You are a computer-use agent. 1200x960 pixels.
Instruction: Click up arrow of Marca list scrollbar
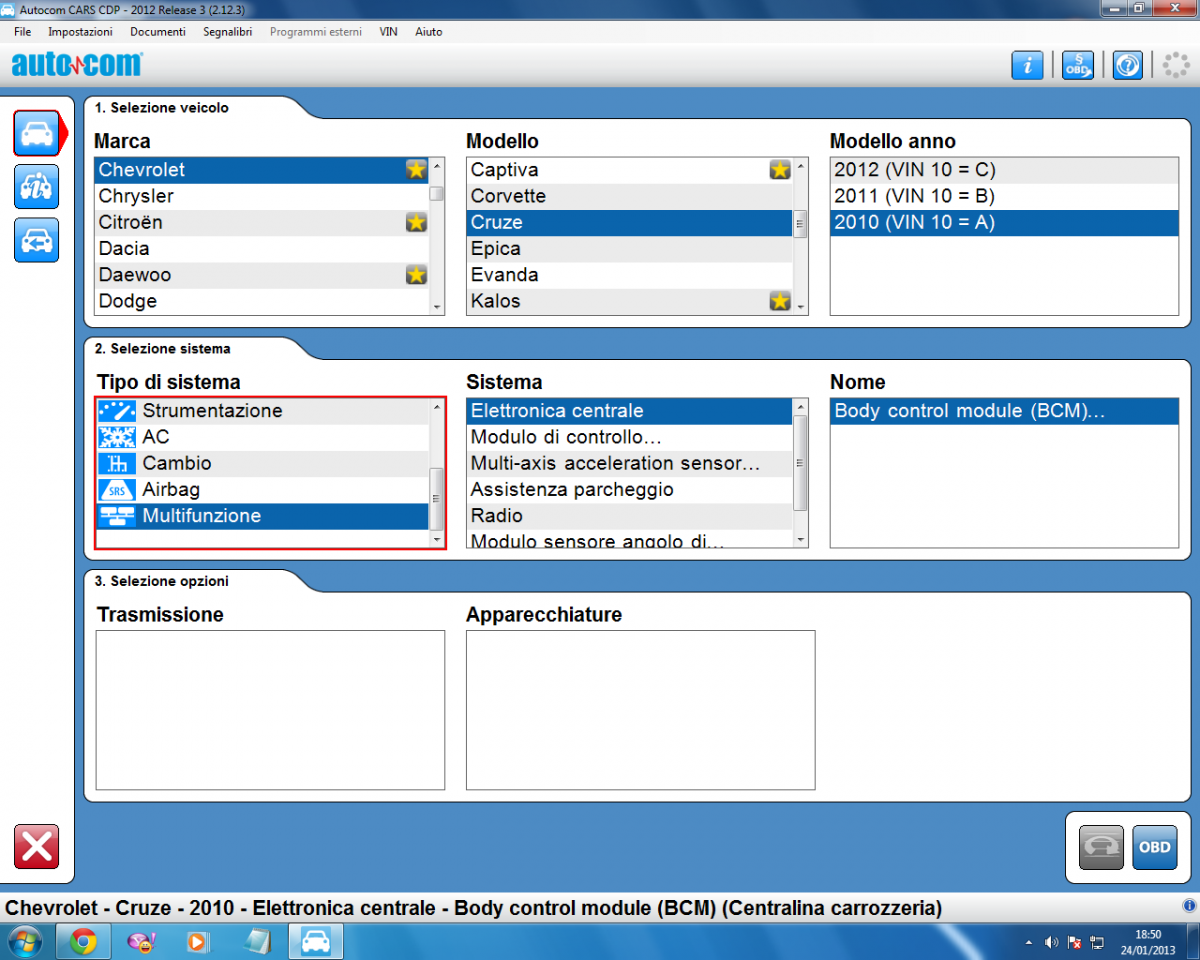(x=437, y=166)
